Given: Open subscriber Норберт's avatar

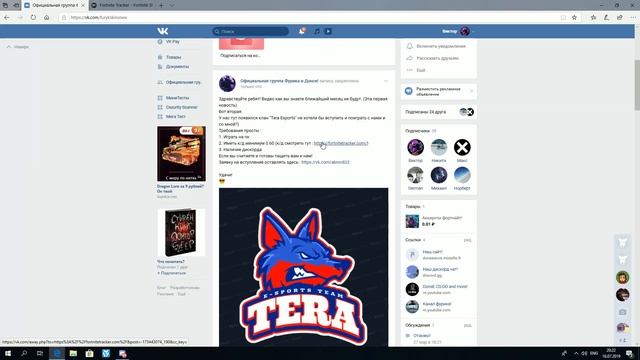Looking at the screenshot, I should (x=462, y=175).
